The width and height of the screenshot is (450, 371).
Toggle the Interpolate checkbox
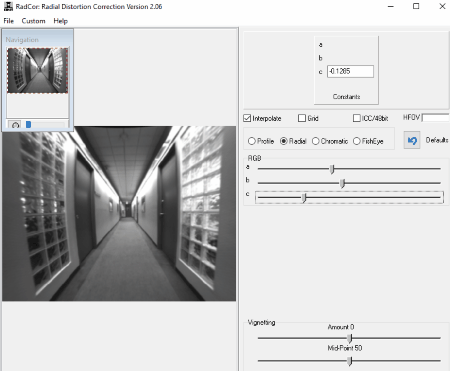[x=247, y=118]
